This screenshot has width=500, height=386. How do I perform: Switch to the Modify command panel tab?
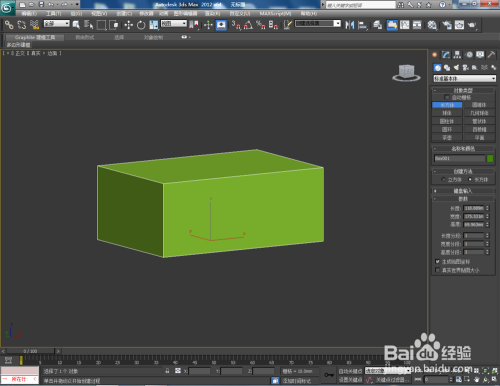[x=446, y=55]
